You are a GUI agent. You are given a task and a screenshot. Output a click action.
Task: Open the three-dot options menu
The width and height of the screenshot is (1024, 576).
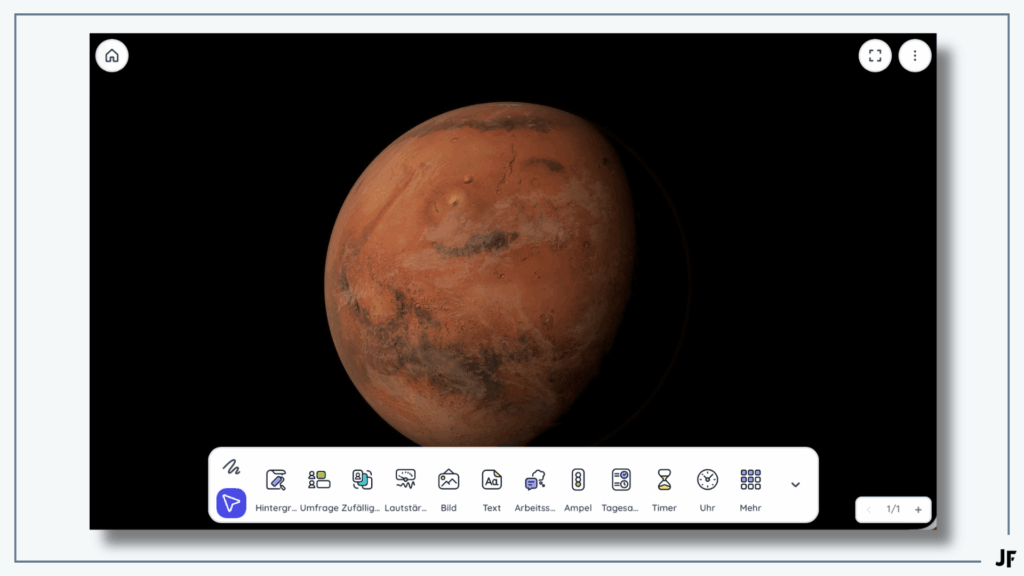[x=915, y=56]
